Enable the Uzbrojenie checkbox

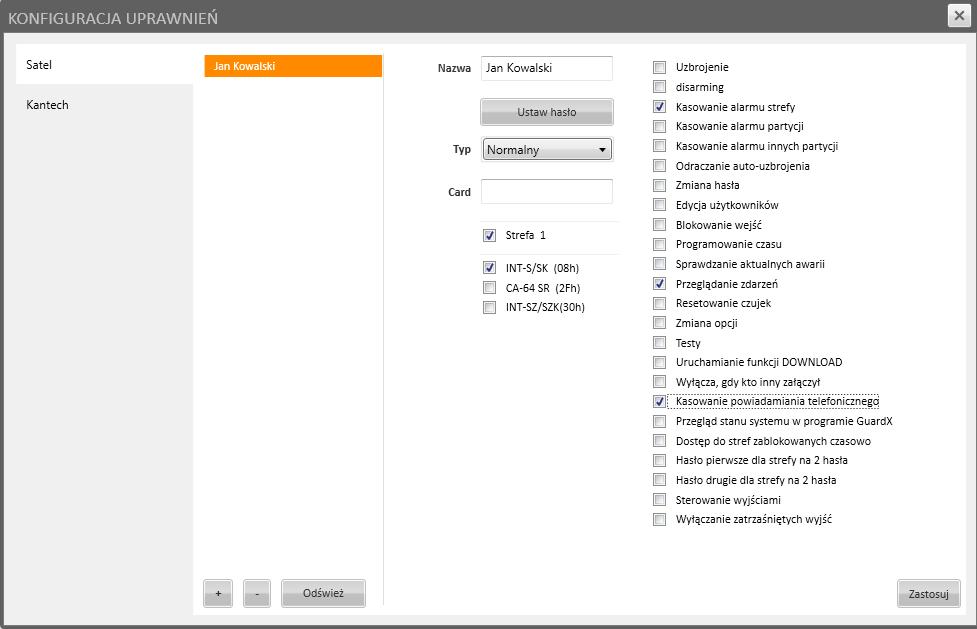659,67
